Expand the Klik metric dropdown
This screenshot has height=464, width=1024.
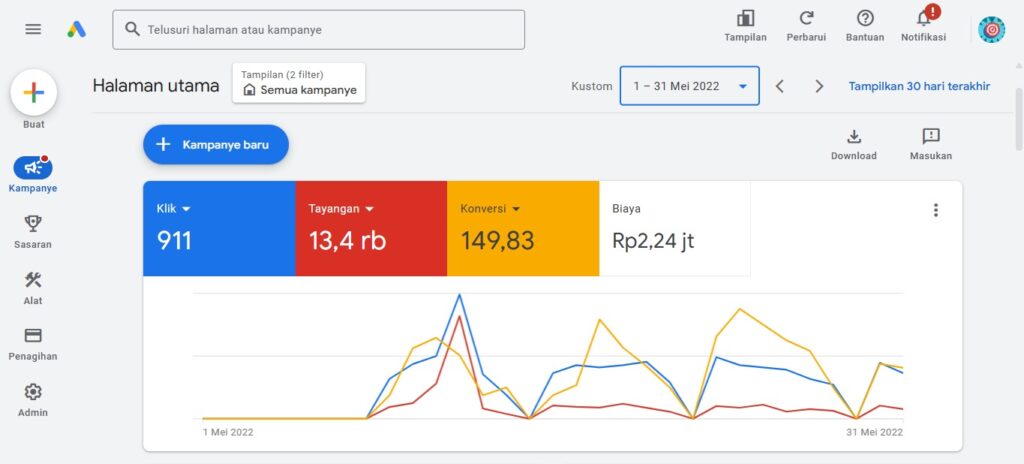186,209
